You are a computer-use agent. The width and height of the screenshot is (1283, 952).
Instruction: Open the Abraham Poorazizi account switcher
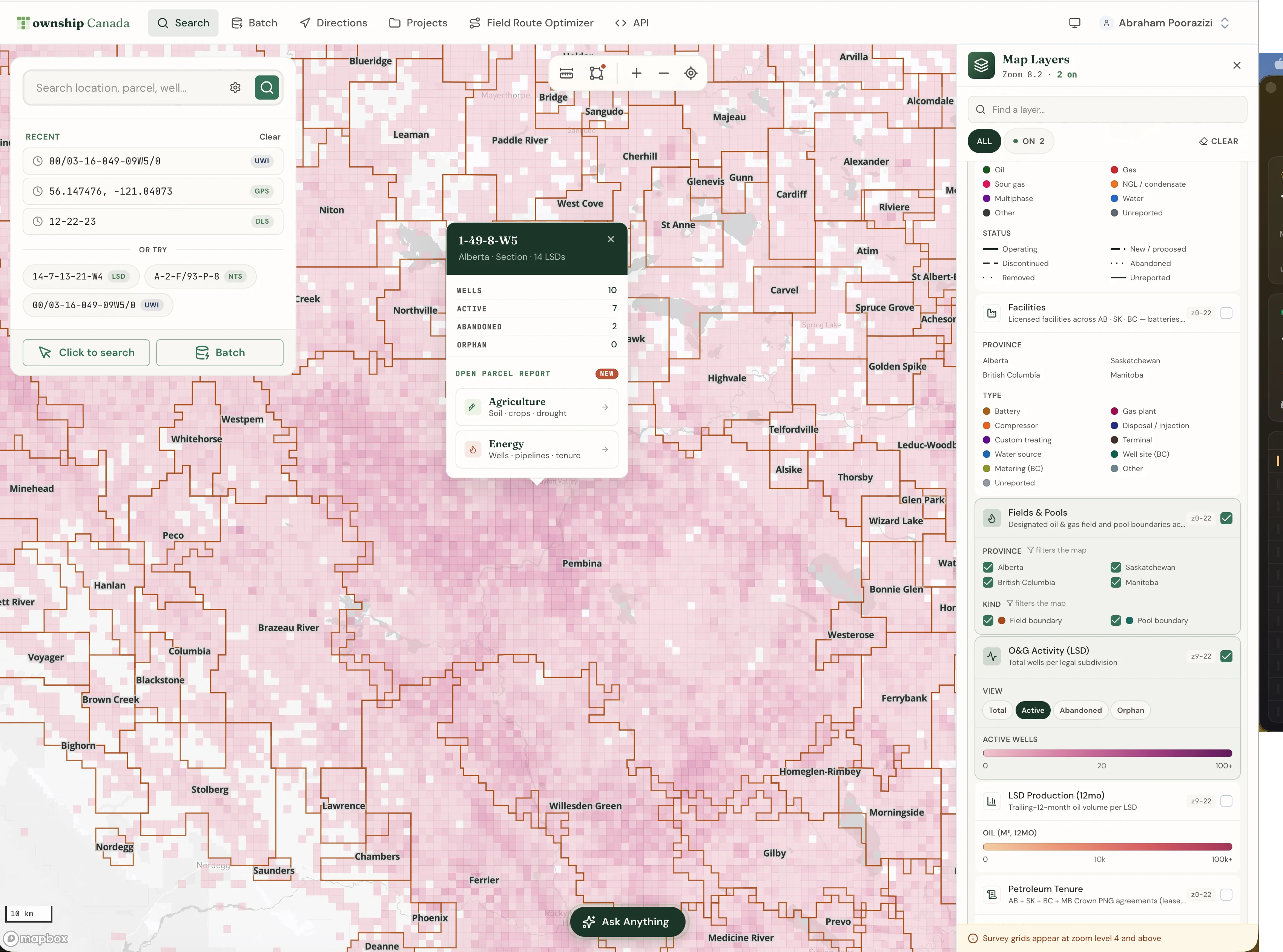[1165, 23]
